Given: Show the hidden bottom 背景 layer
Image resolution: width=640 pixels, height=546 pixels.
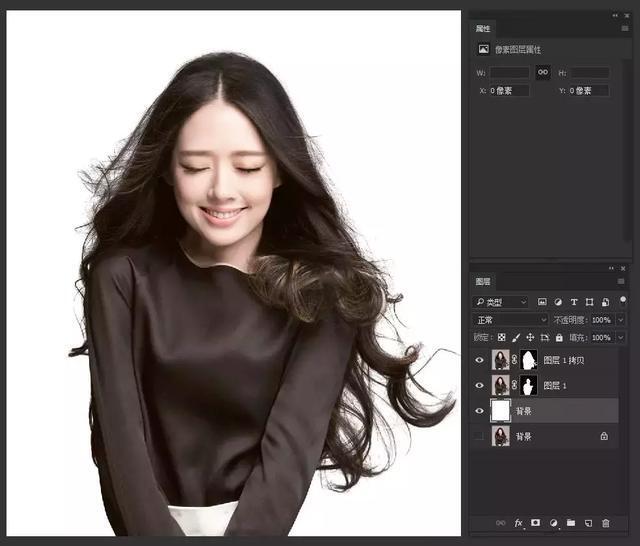Looking at the screenshot, I should pyautogui.click(x=479, y=437).
